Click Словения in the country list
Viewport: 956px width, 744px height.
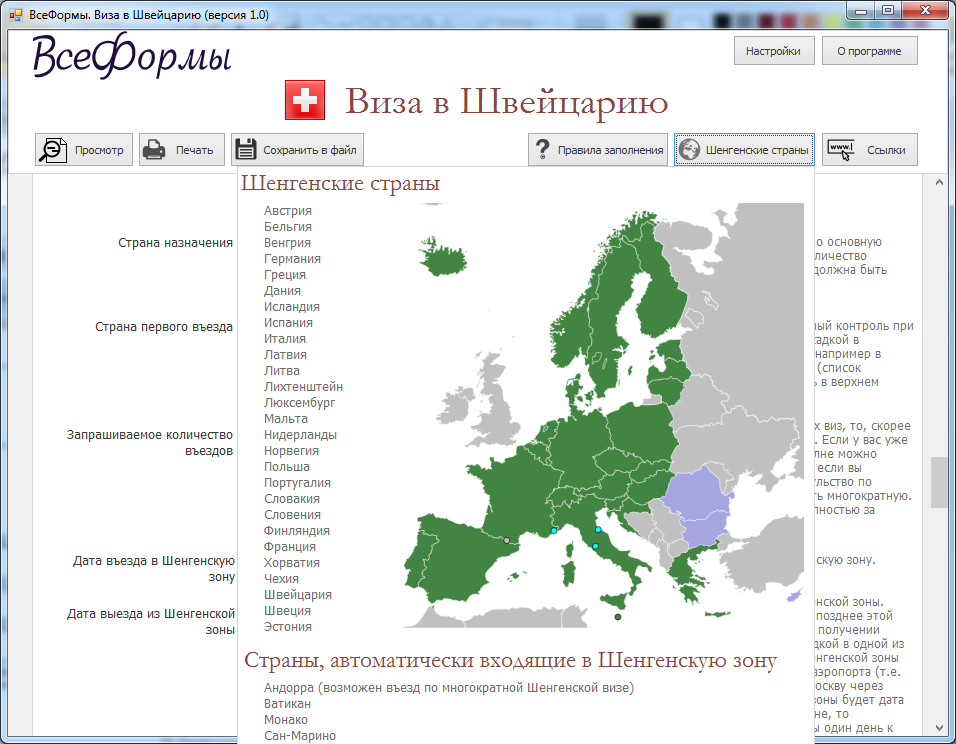point(292,515)
